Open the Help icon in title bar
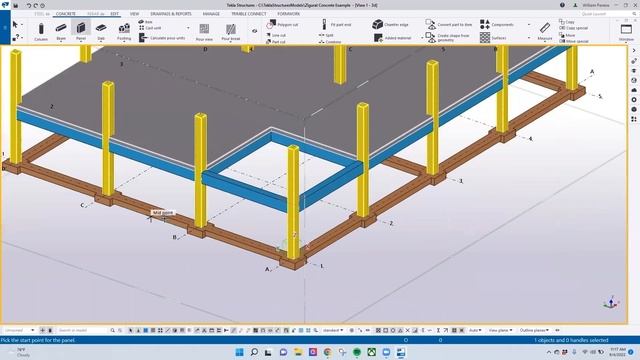 tap(562, 5)
